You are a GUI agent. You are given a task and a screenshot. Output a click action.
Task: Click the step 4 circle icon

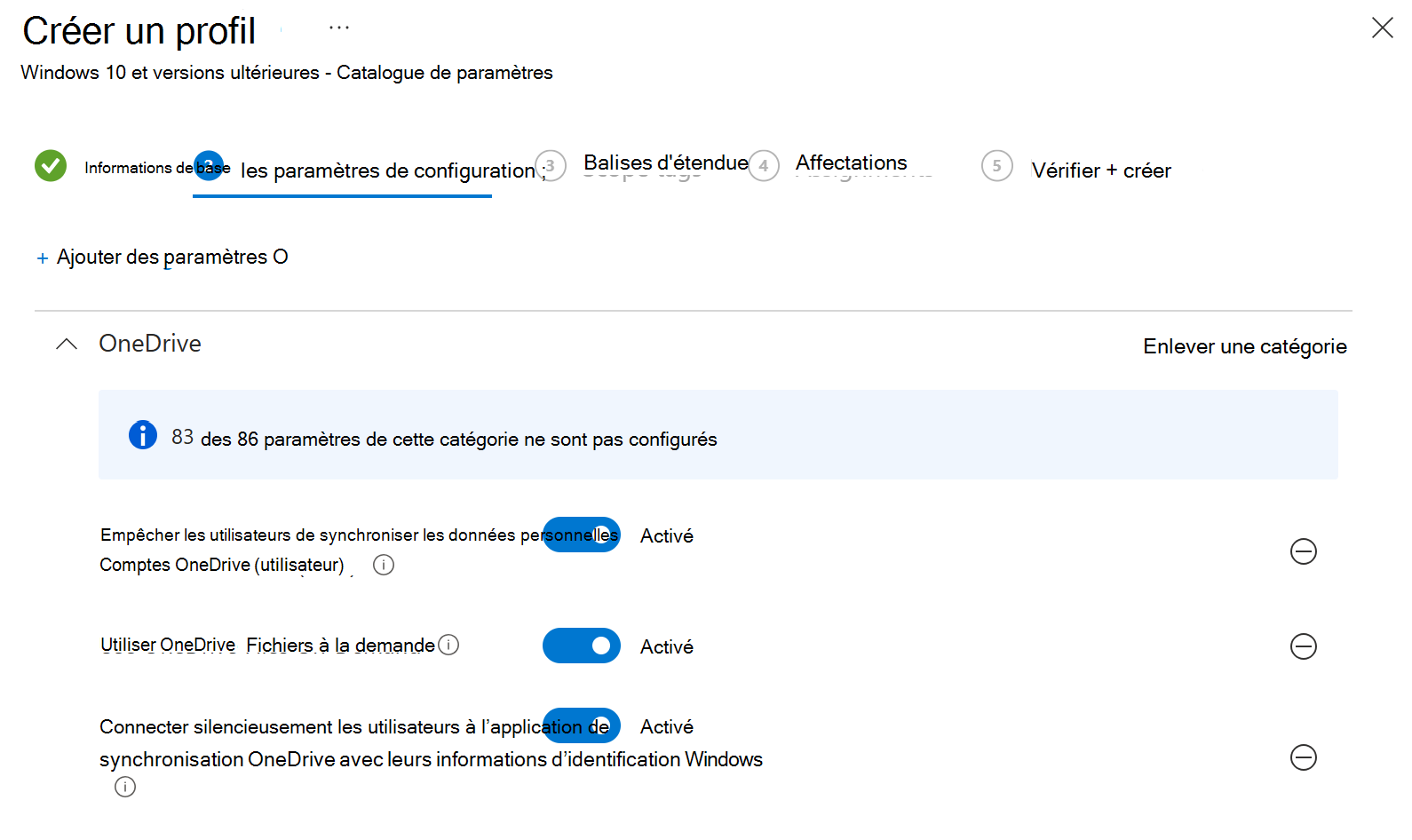coord(764,165)
